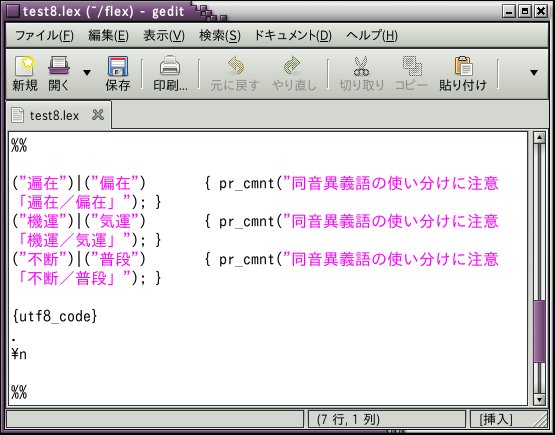Viewport: 555px width, 435px height.
Task: Click the scrollbar up arrow
Action: pyautogui.click(x=539, y=138)
